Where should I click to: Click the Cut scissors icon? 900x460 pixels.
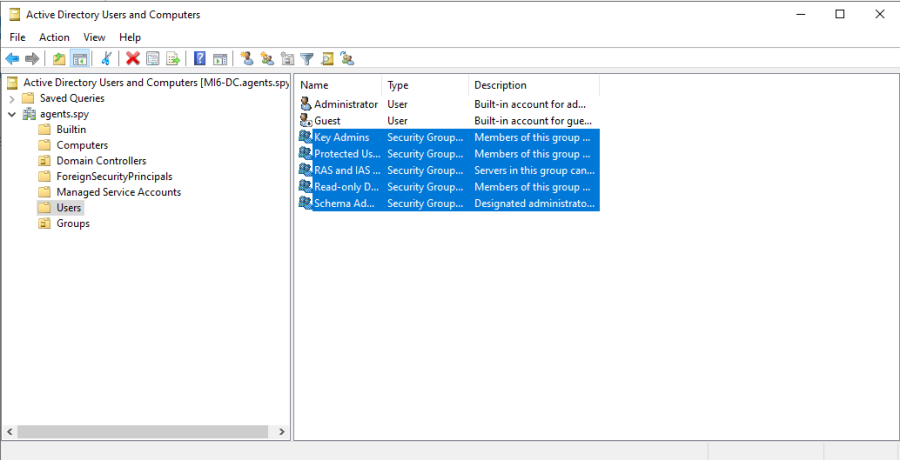(x=106, y=59)
